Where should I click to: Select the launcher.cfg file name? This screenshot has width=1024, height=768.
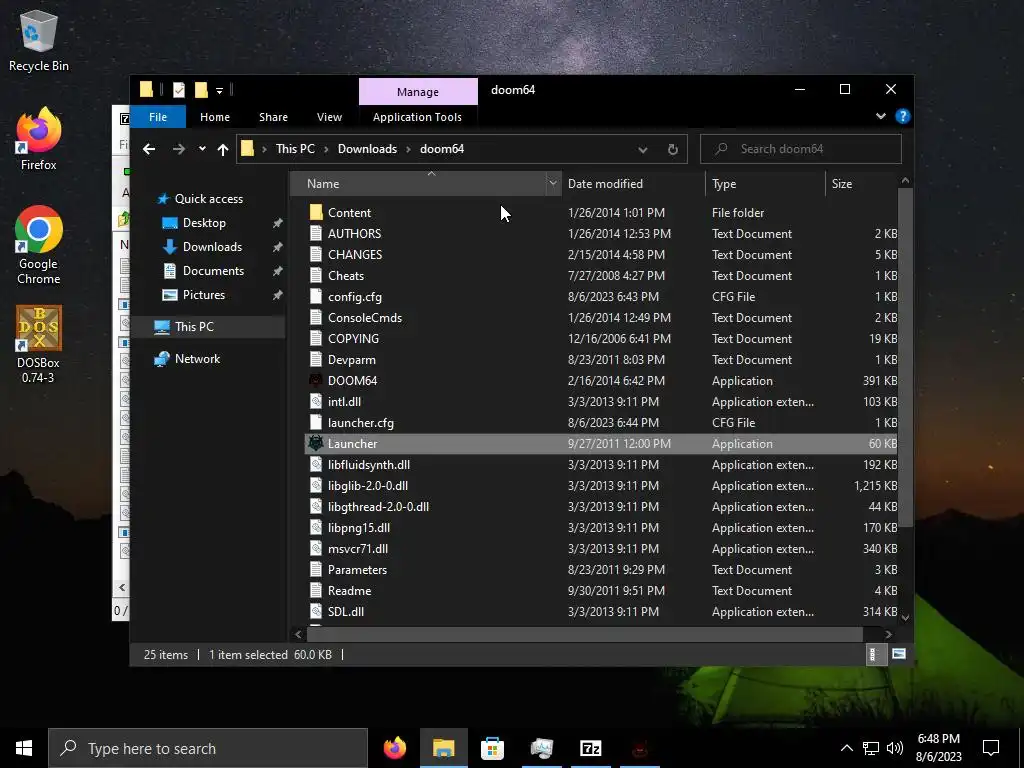tap(360, 423)
